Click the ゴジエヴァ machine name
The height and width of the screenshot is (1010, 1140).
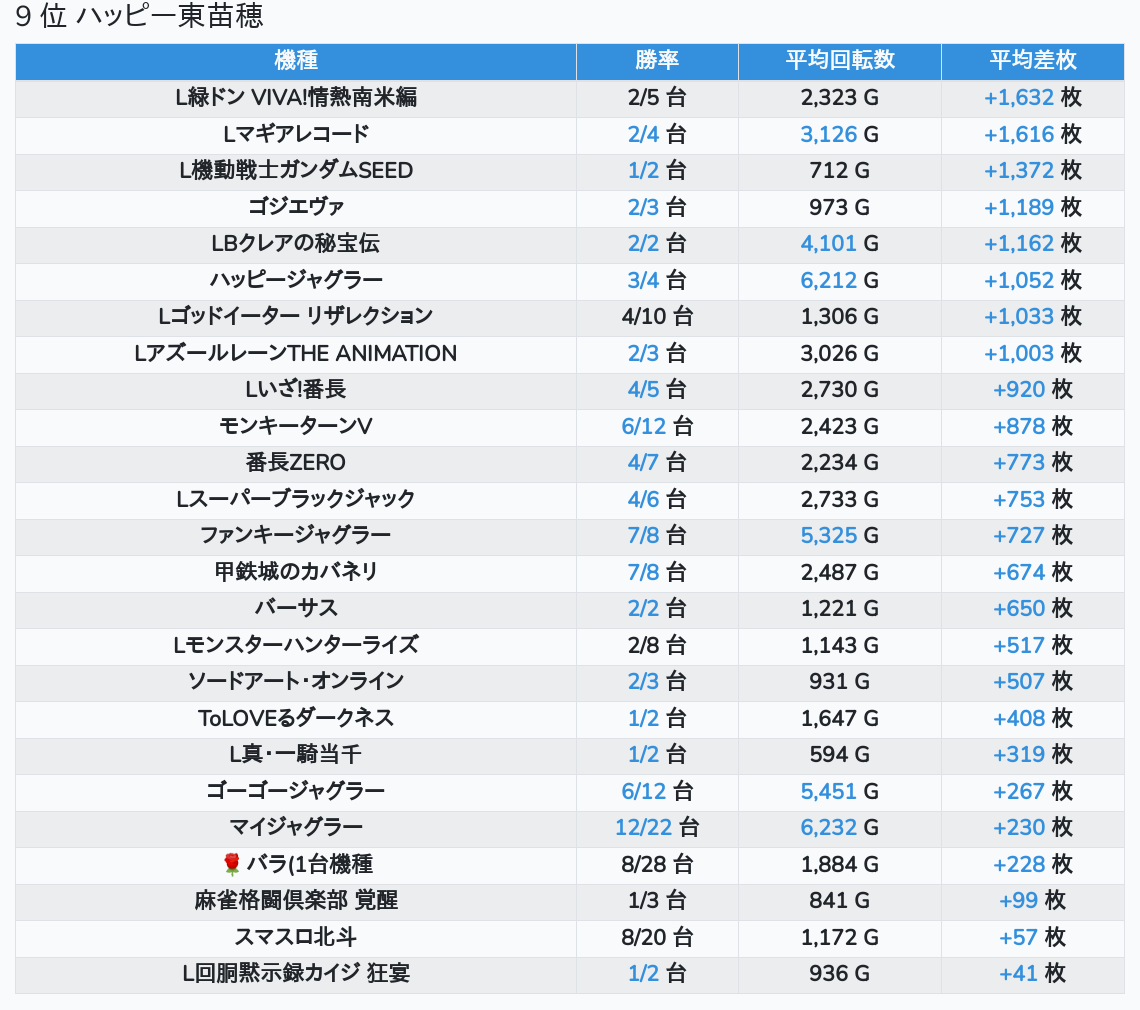point(296,207)
